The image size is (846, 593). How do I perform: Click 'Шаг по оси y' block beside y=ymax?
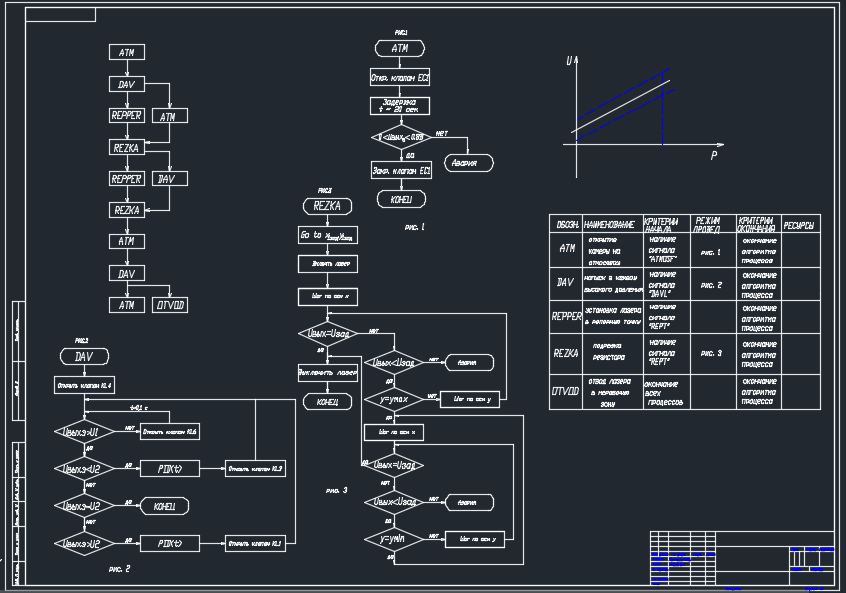click(x=470, y=399)
